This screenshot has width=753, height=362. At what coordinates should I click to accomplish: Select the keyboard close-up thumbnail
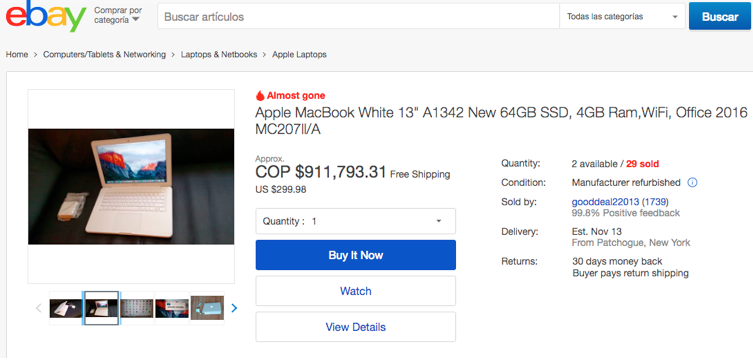tap(136, 308)
